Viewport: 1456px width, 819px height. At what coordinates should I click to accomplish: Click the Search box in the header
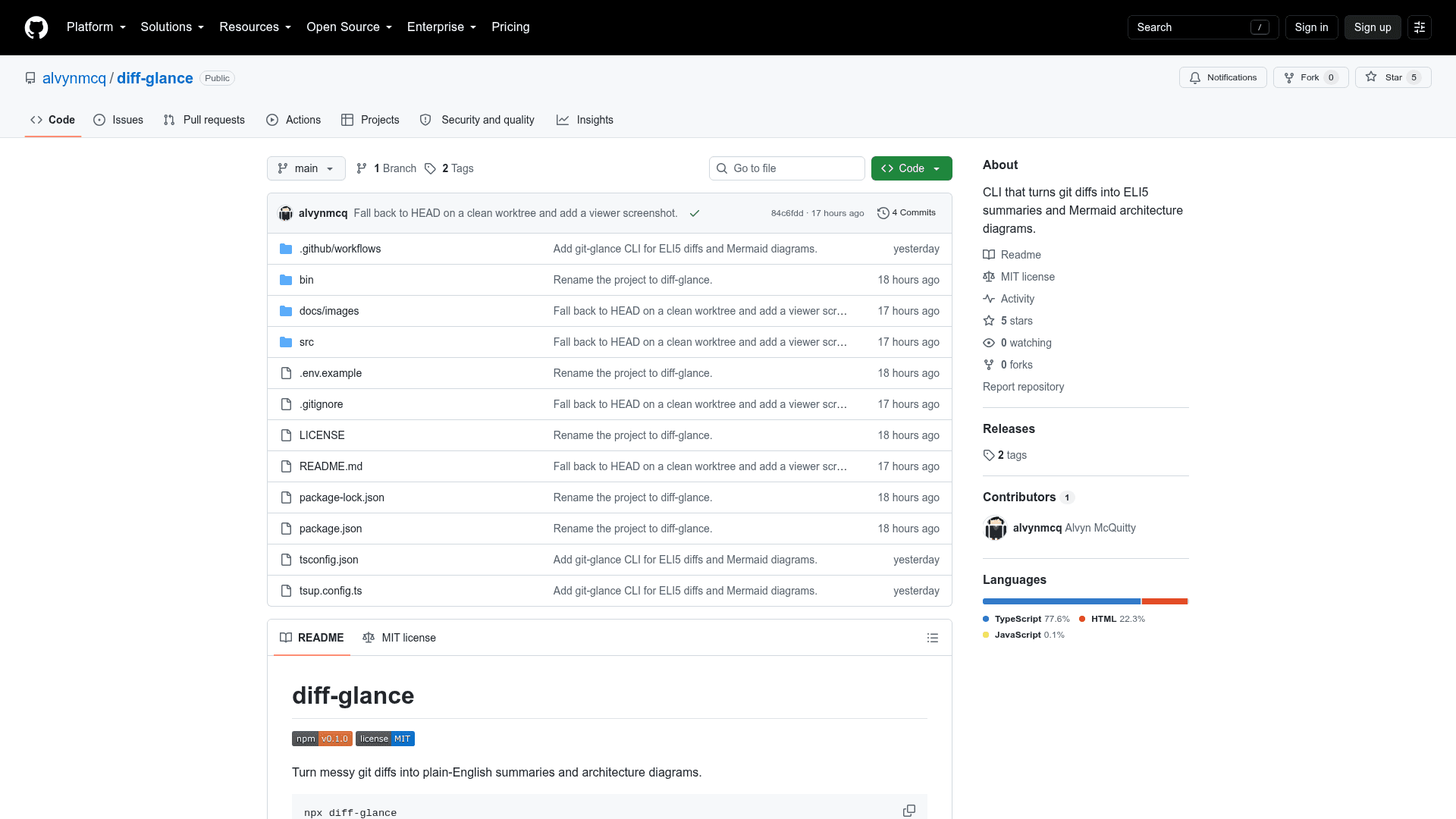1203,27
